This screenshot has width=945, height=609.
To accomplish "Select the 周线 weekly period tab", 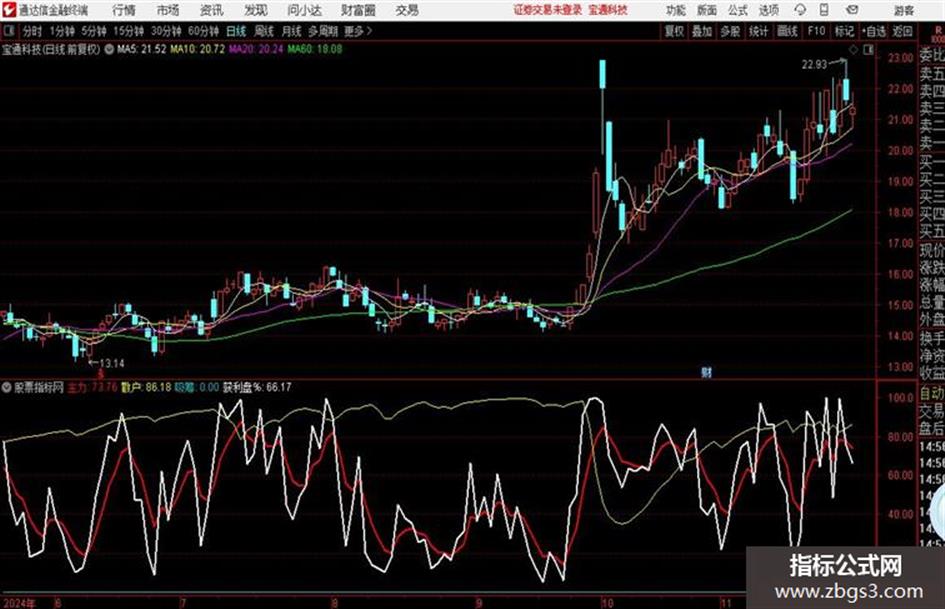I will 264,31.
